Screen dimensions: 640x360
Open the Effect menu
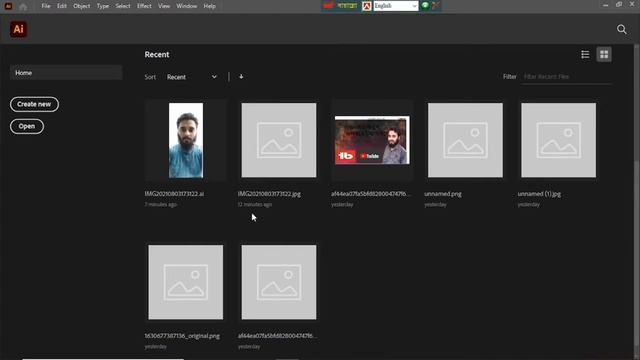(x=144, y=6)
